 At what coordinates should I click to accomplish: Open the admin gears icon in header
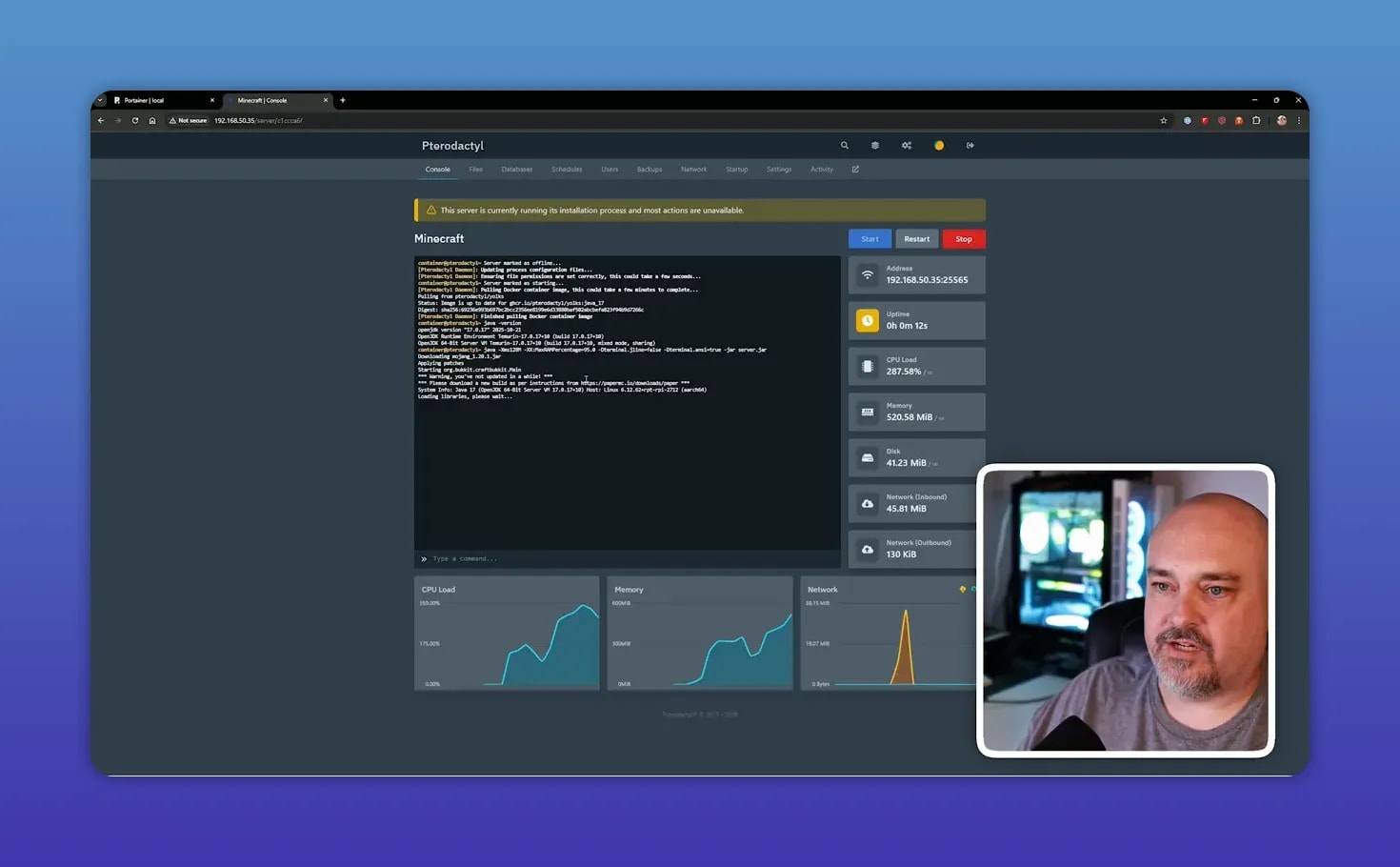907,146
